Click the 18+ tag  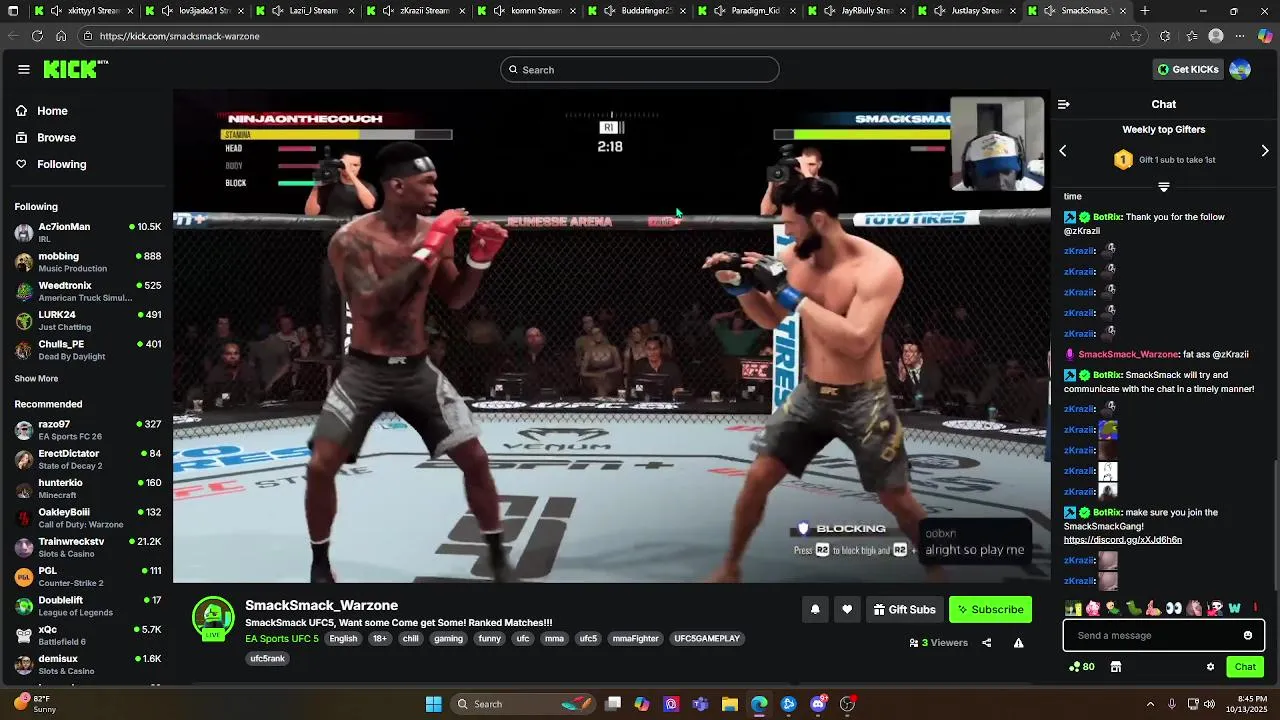[x=380, y=639]
